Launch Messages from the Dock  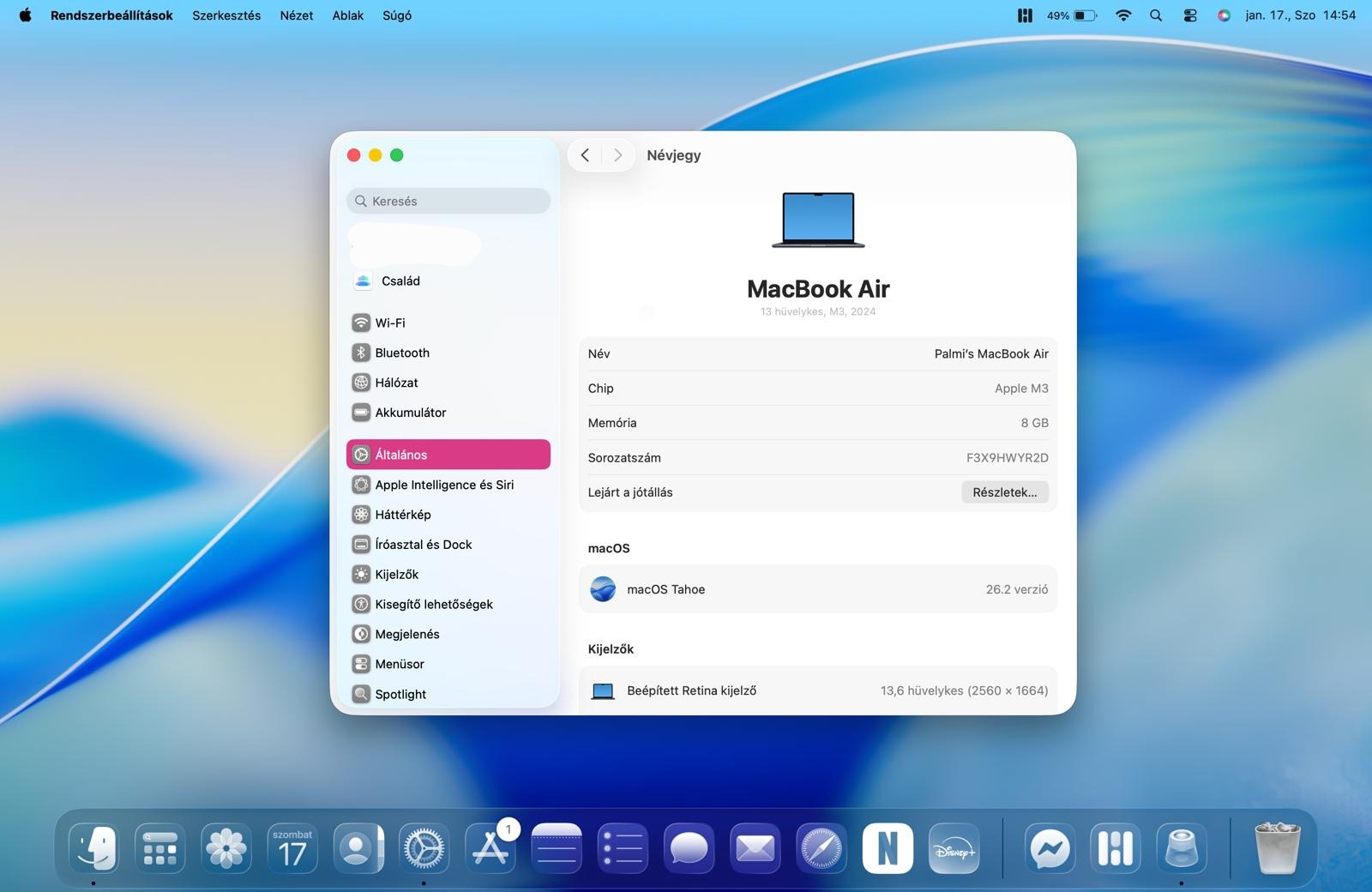coord(689,848)
